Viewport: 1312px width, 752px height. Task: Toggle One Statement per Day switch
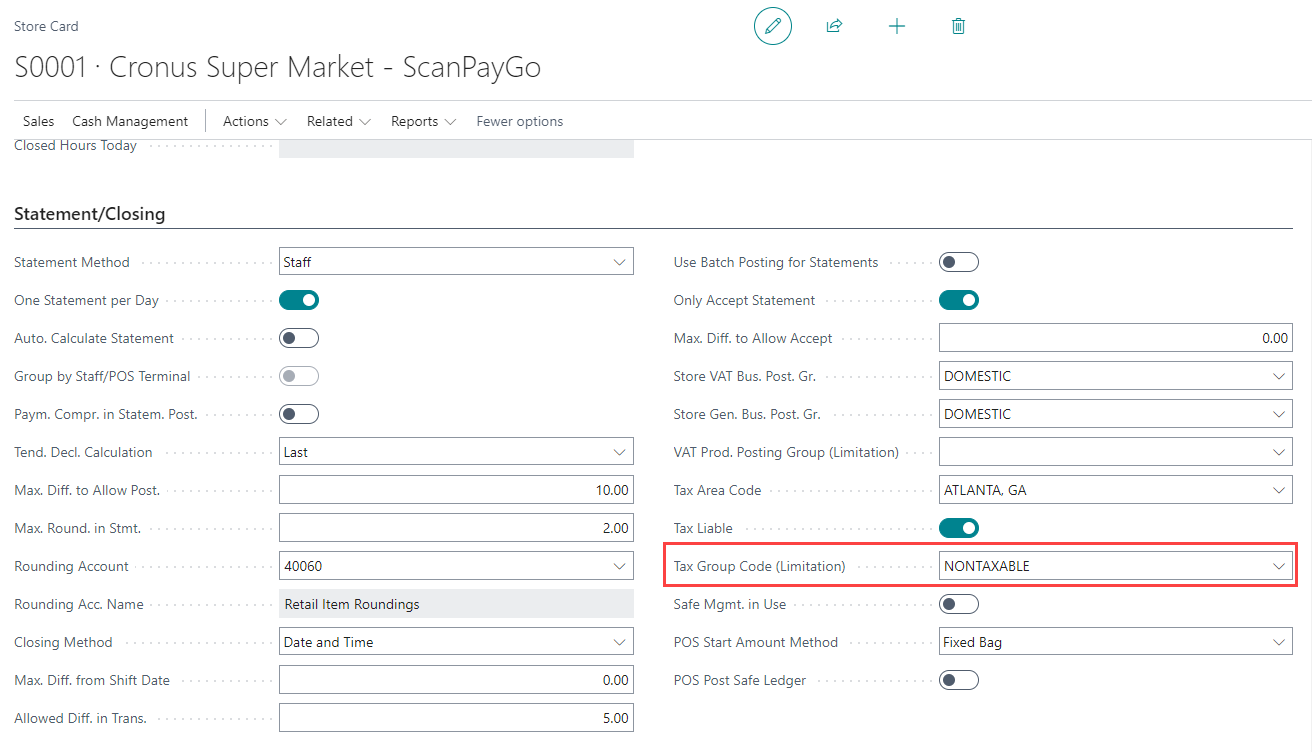[299, 300]
